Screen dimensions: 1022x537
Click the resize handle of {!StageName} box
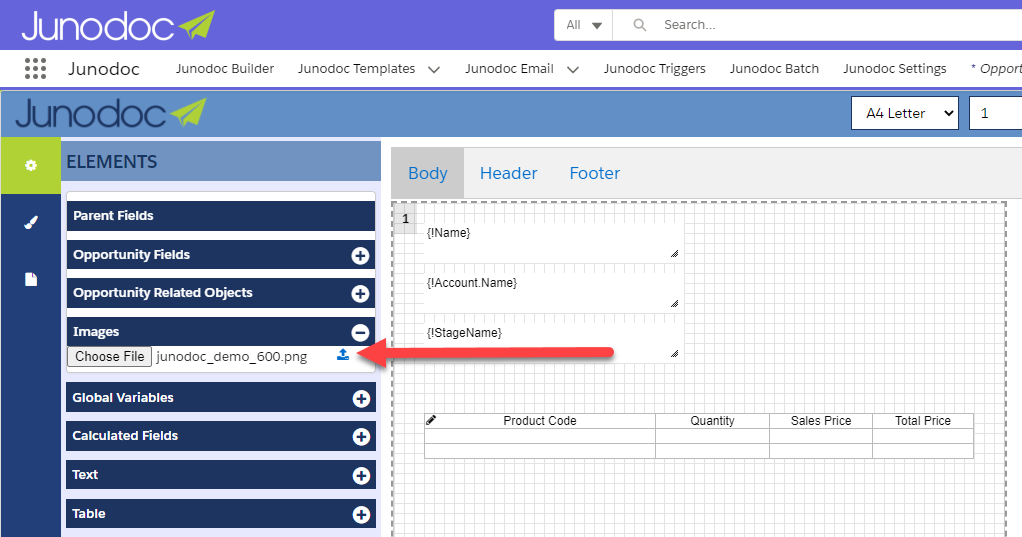(x=674, y=354)
